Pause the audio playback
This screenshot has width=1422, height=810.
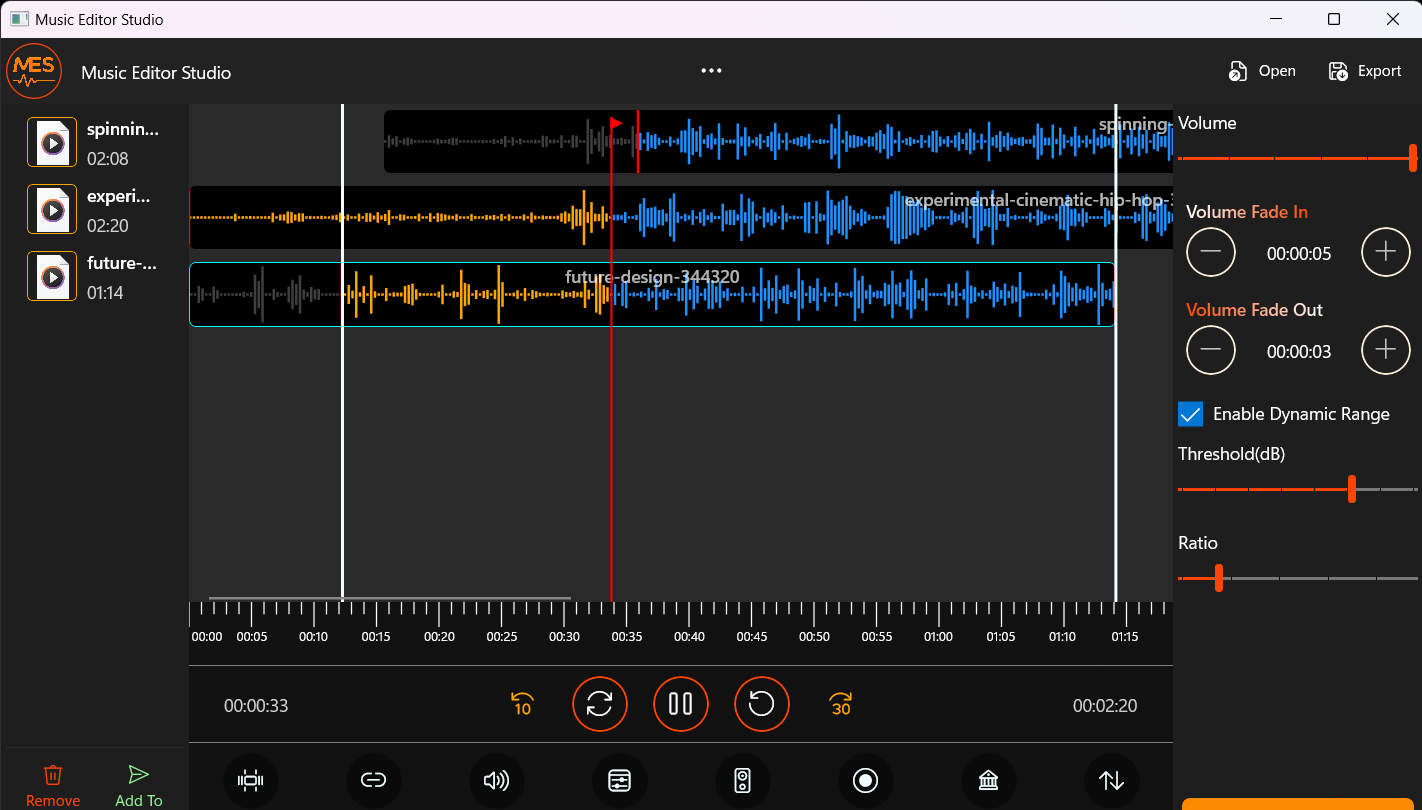(x=681, y=704)
